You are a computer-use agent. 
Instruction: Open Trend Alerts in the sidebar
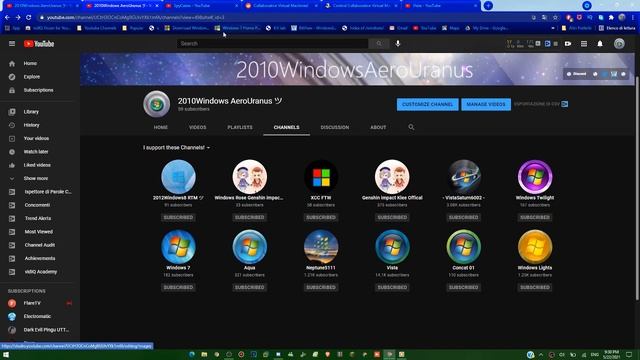click(x=39, y=218)
